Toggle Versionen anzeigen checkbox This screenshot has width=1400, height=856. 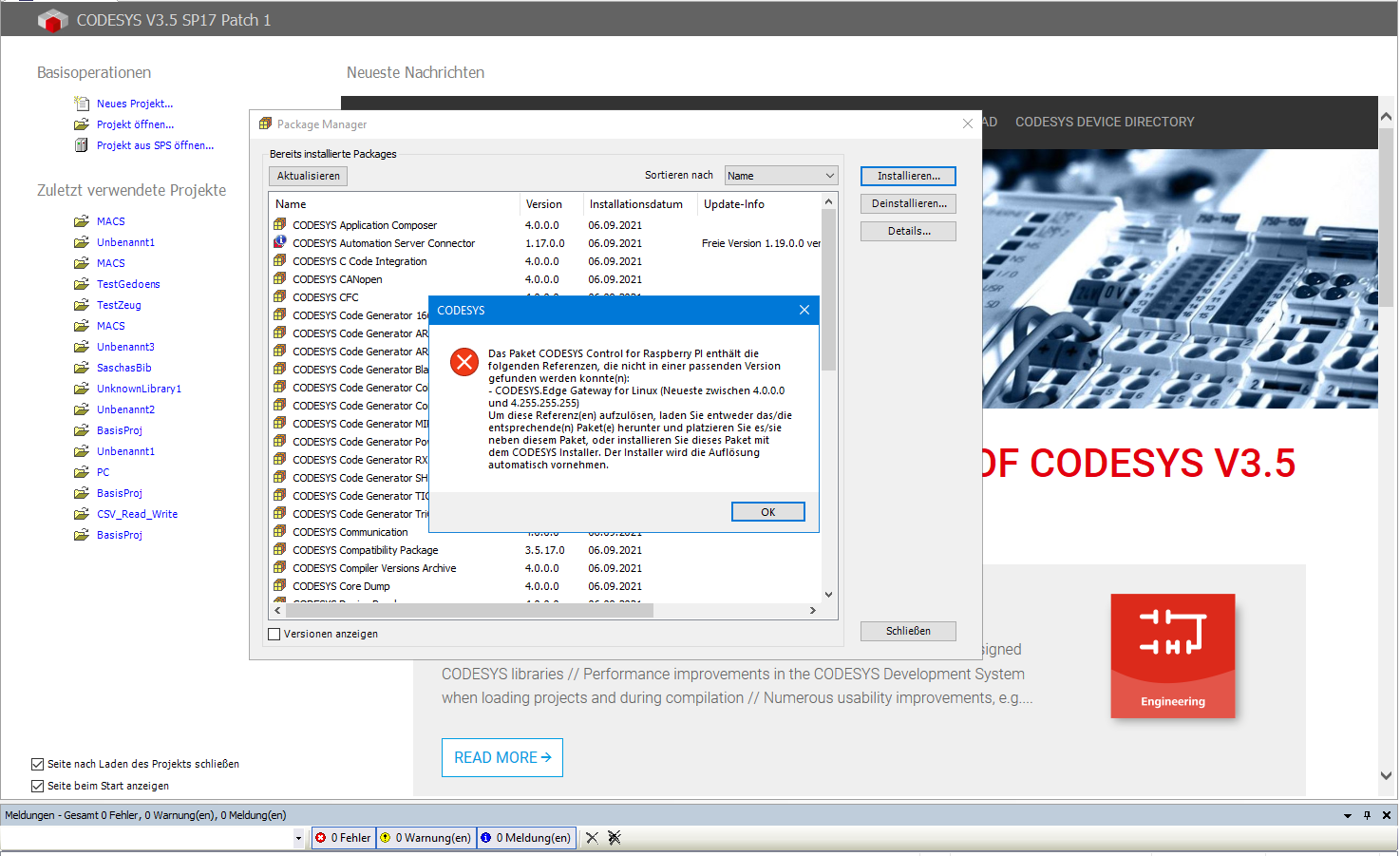point(274,634)
